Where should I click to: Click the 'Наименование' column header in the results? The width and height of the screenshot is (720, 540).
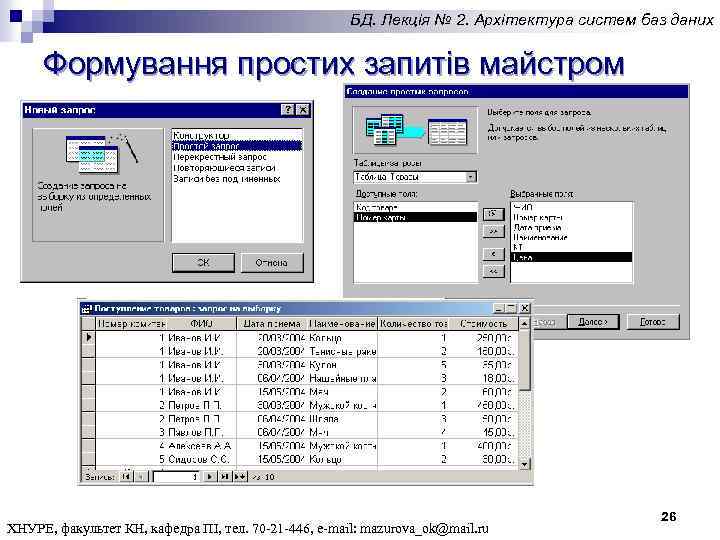tap(342, 324)
